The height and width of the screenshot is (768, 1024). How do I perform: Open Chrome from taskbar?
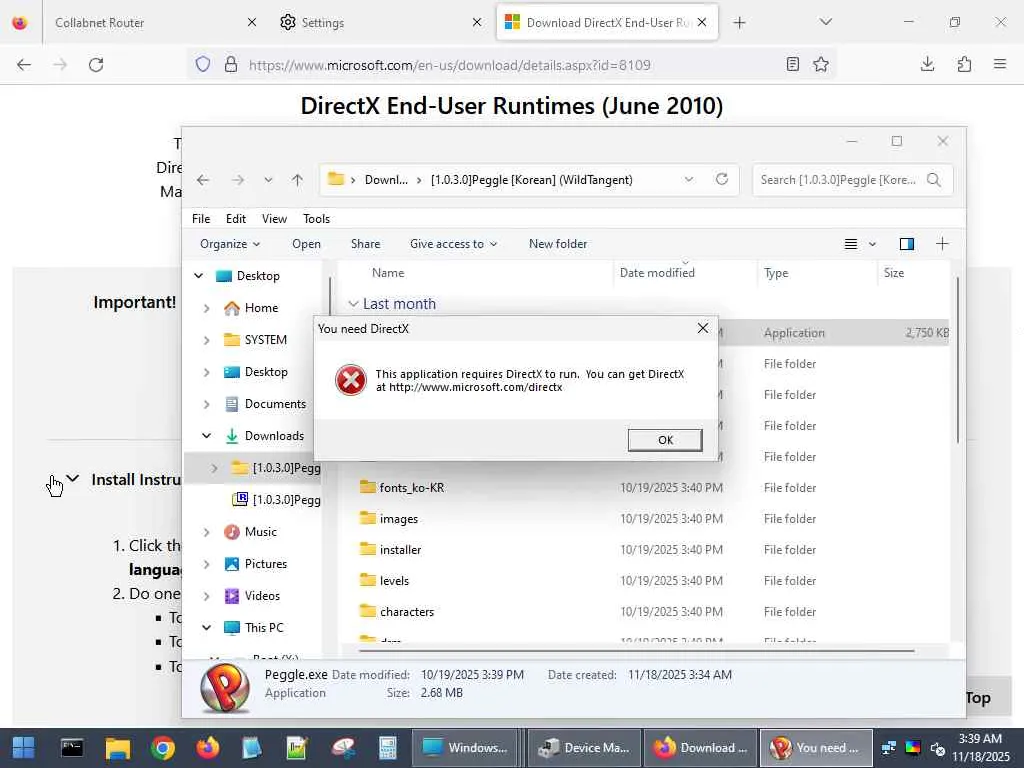pos(163,748)
